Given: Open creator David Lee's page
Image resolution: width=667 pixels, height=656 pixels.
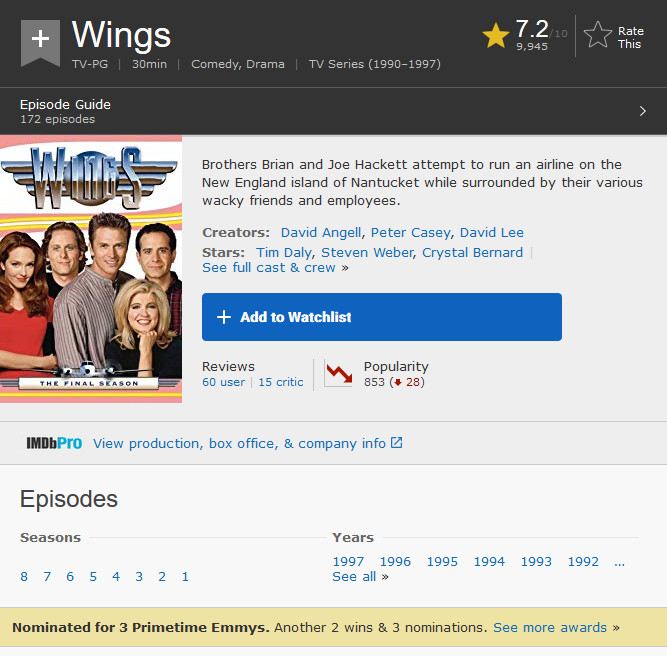Looking at the screenshot, I should point(492,233).
